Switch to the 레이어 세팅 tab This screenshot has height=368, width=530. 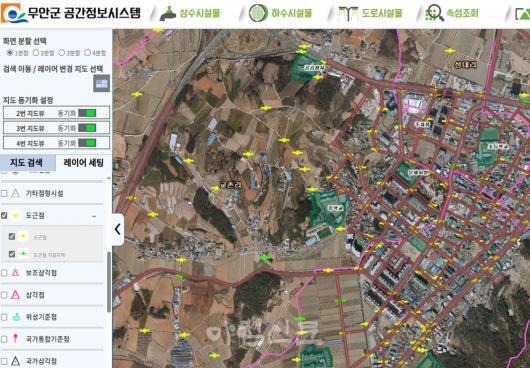pos(83,163)
